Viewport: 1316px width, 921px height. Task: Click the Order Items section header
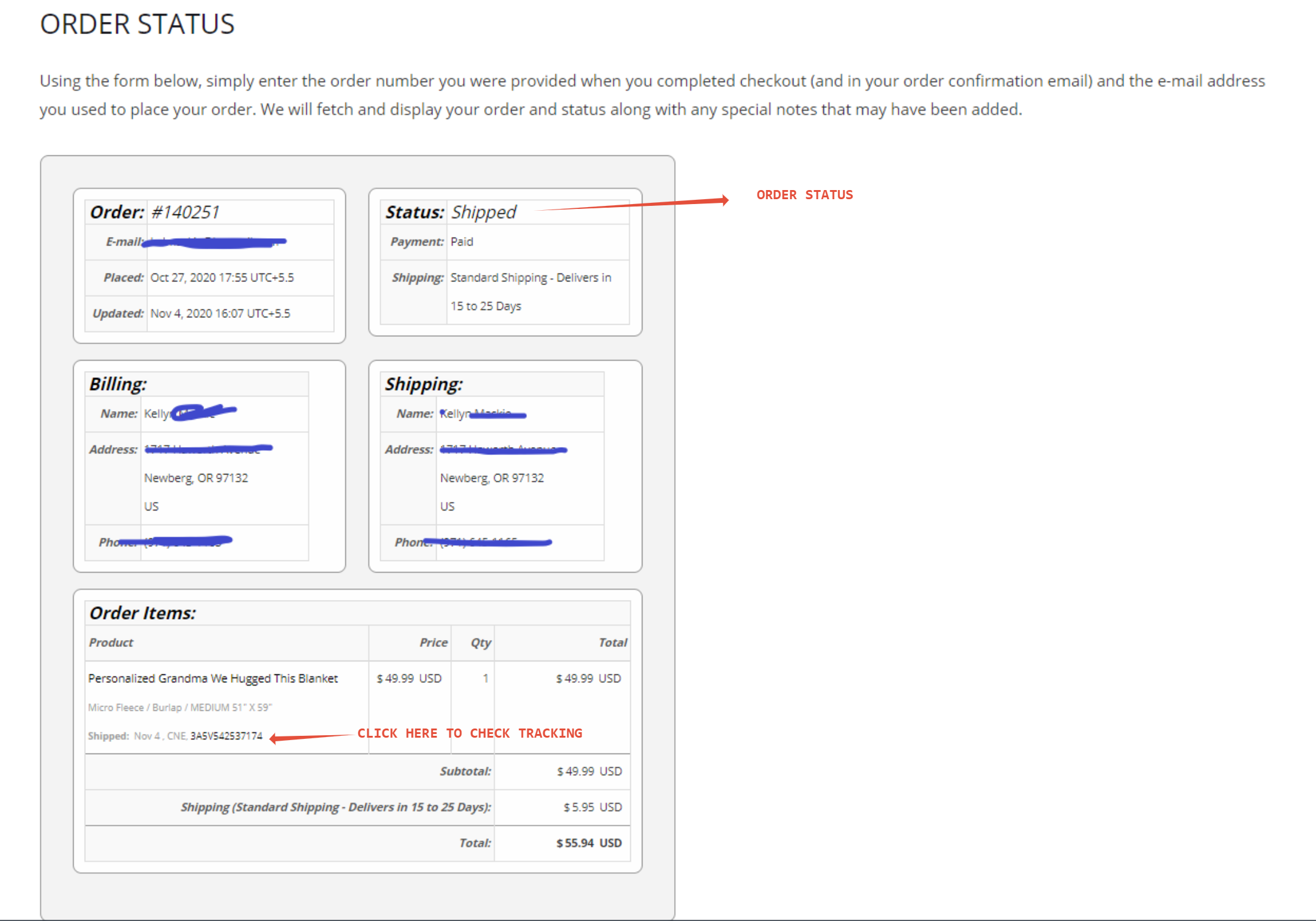pyautogui.click(x=143, y=613)
